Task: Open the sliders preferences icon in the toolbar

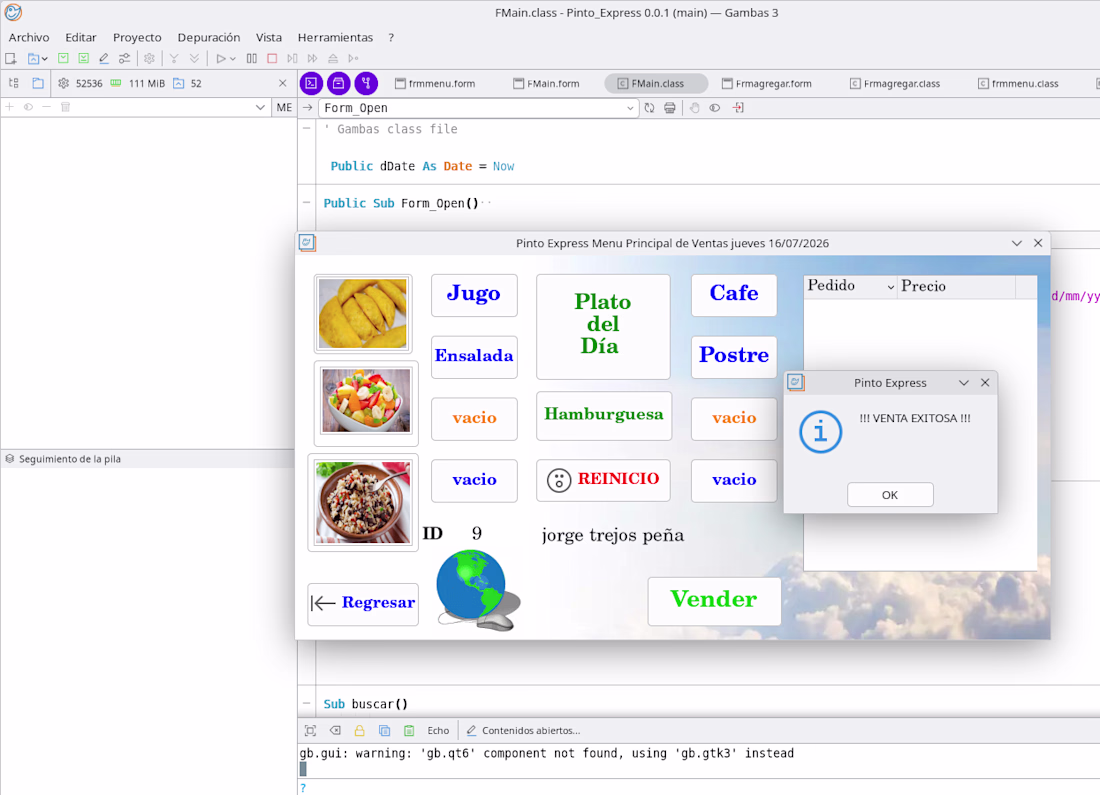Action: tap(124, 58)
